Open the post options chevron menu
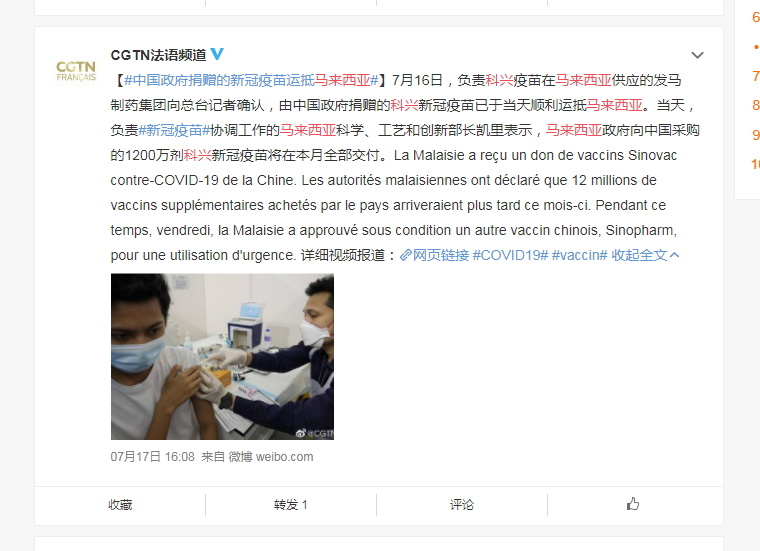760x551 pixels. (697, 55)
